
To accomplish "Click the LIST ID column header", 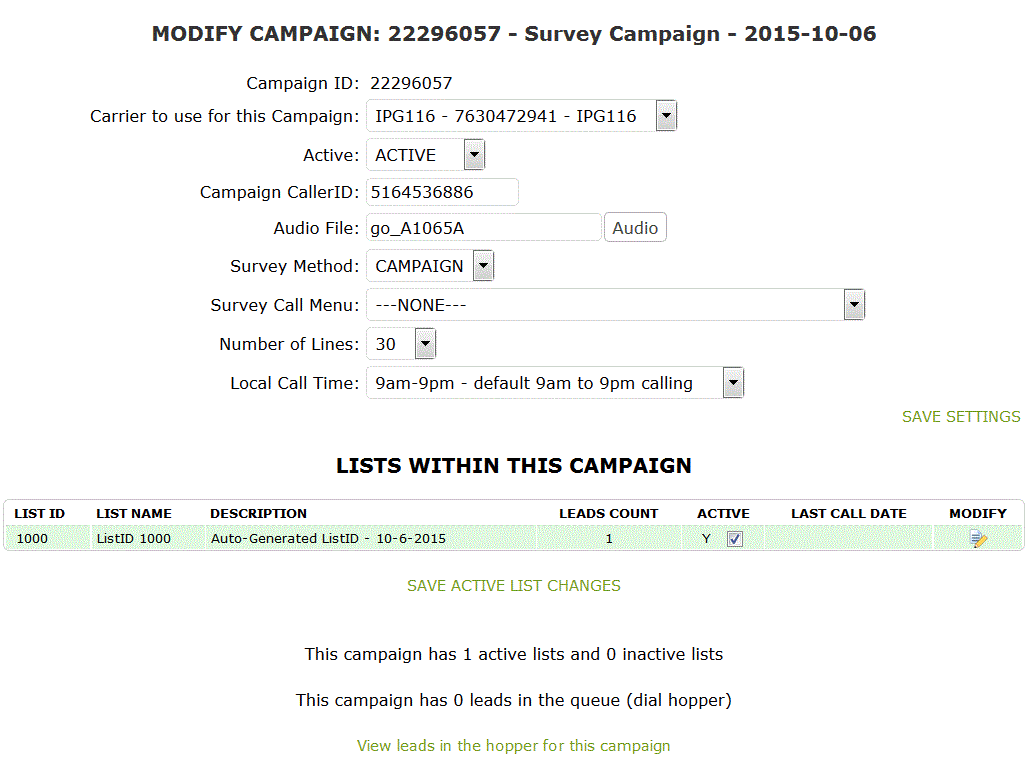I will point(40,514).
